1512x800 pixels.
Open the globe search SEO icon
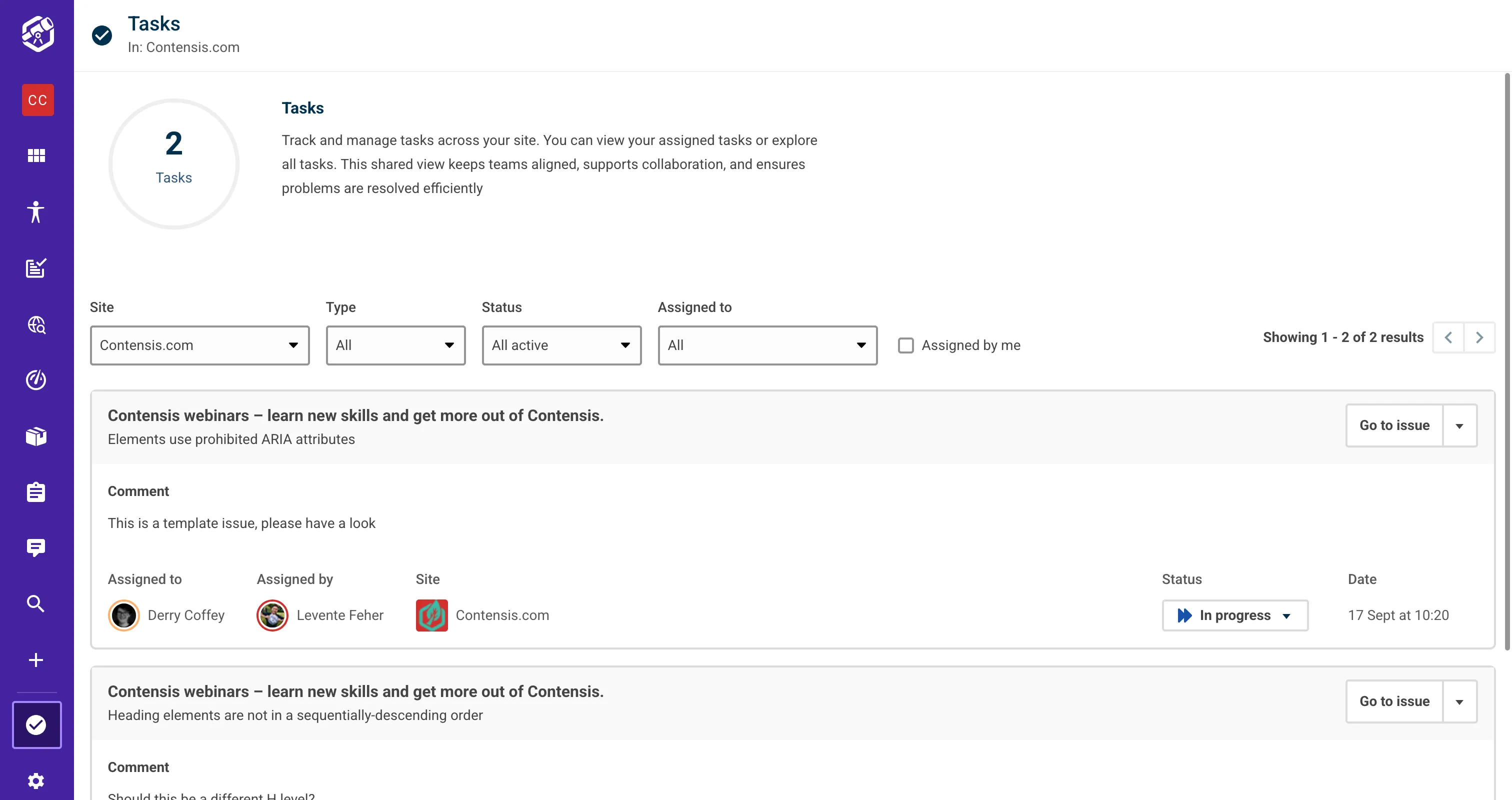[x=36, y=324]
